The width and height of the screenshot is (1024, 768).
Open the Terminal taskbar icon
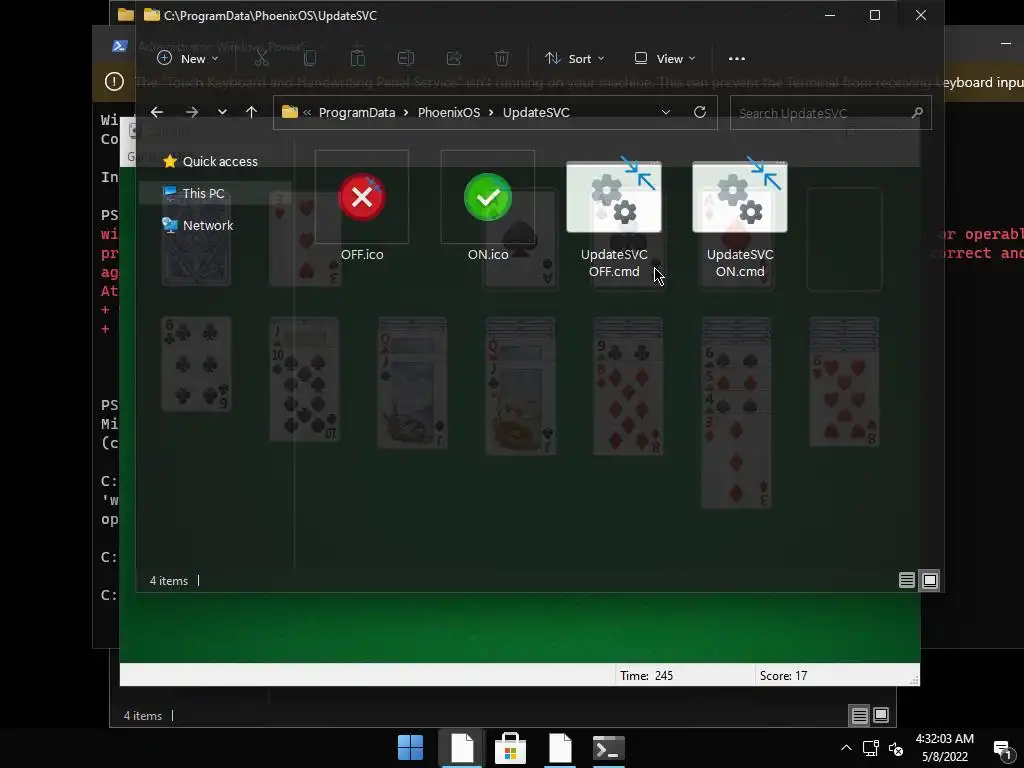(609, 748)
